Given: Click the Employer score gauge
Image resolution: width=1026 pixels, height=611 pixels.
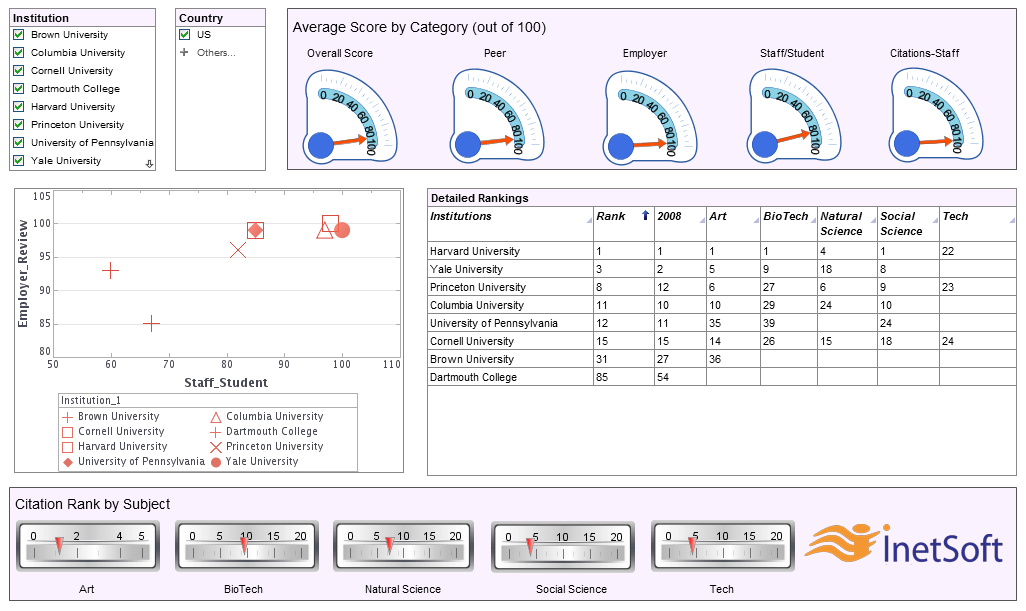Looking at the screenshot, I should tap(650, 116).
